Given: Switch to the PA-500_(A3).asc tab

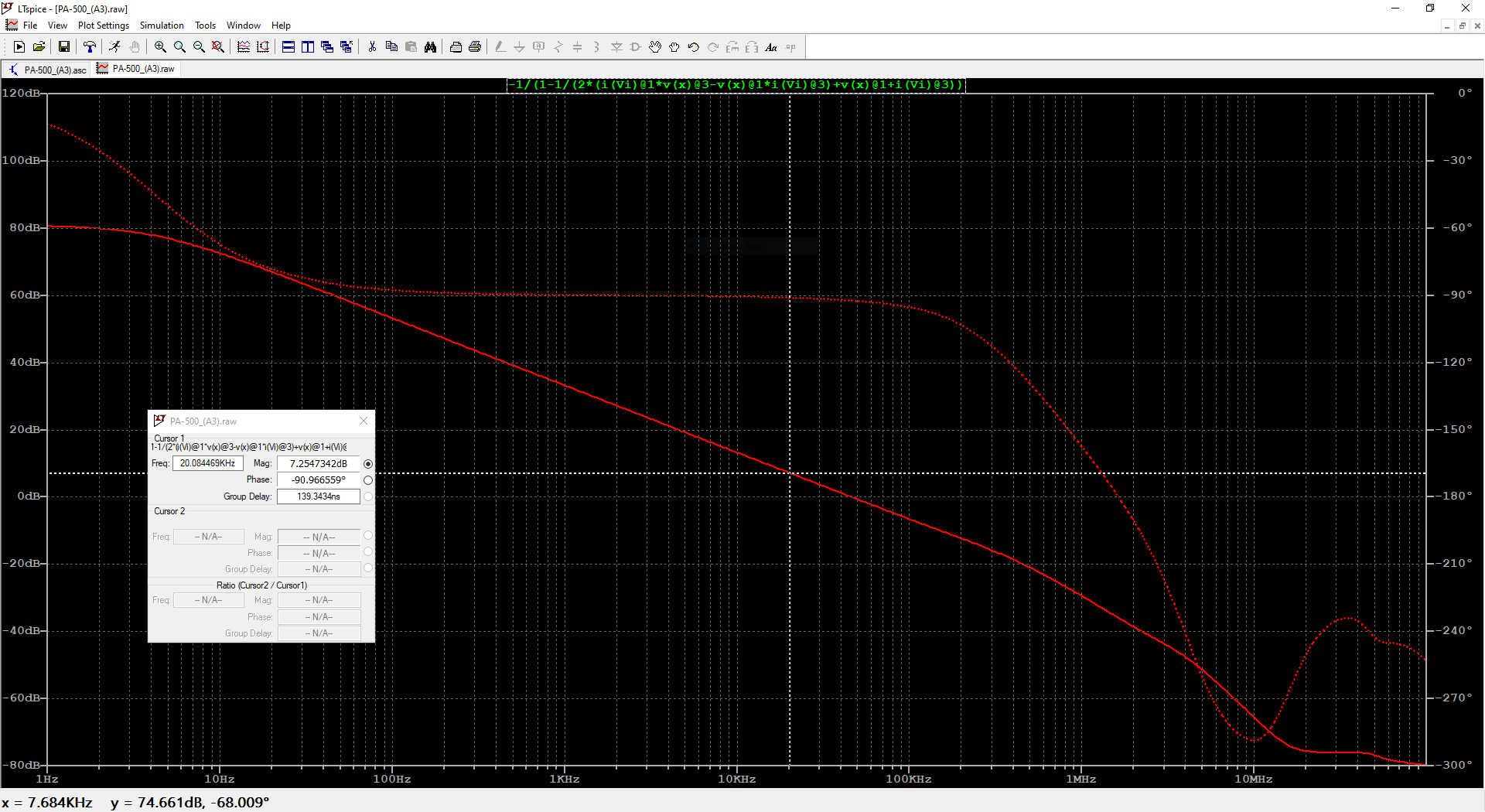Looking at the screenshot, I should [x=48, y=70].
